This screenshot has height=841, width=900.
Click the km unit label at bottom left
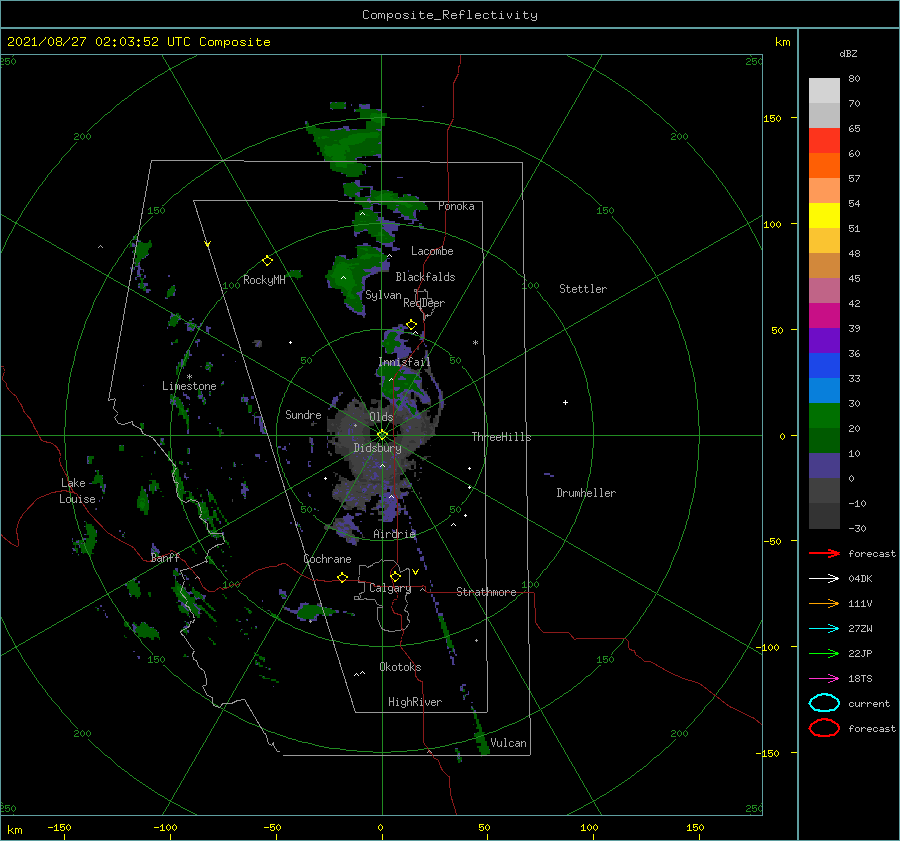point(14,830)
